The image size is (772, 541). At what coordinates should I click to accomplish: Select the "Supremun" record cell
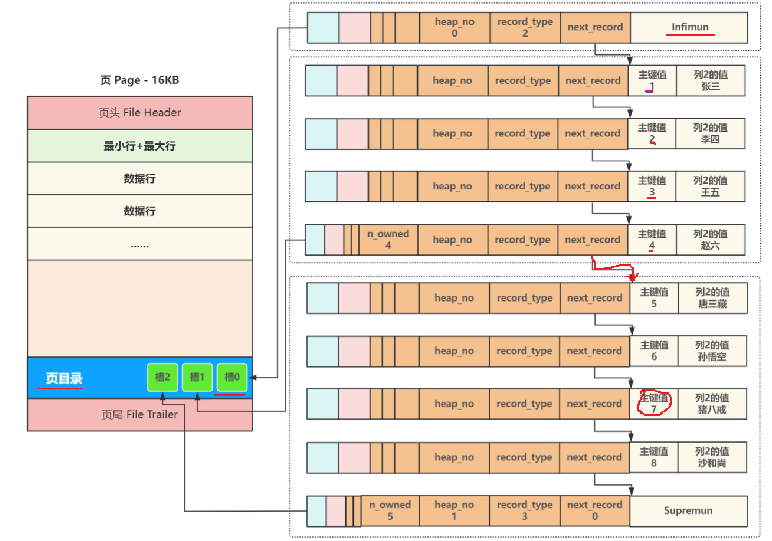688,510
